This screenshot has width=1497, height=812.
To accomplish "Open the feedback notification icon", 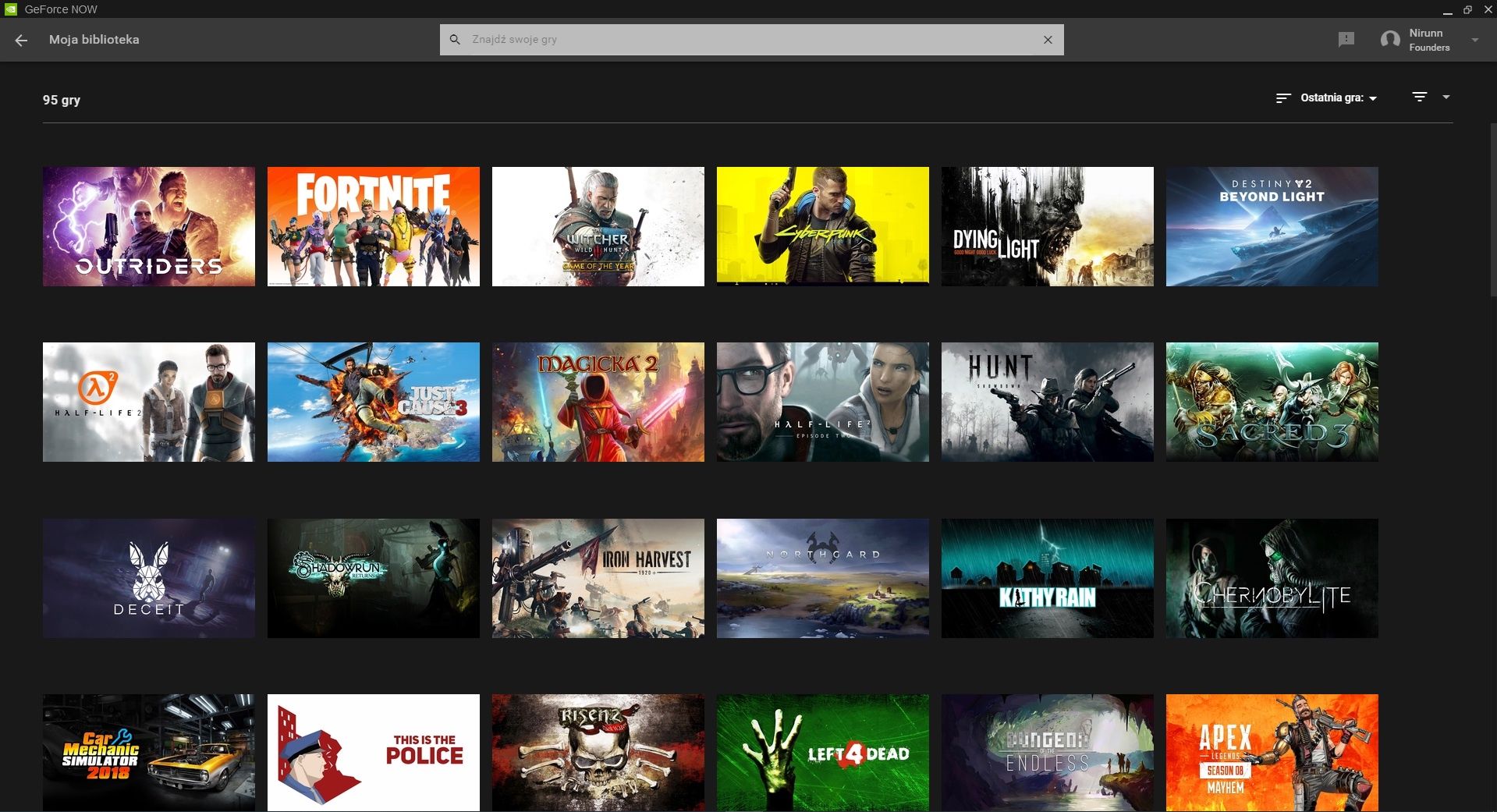I will point(1346,39).
